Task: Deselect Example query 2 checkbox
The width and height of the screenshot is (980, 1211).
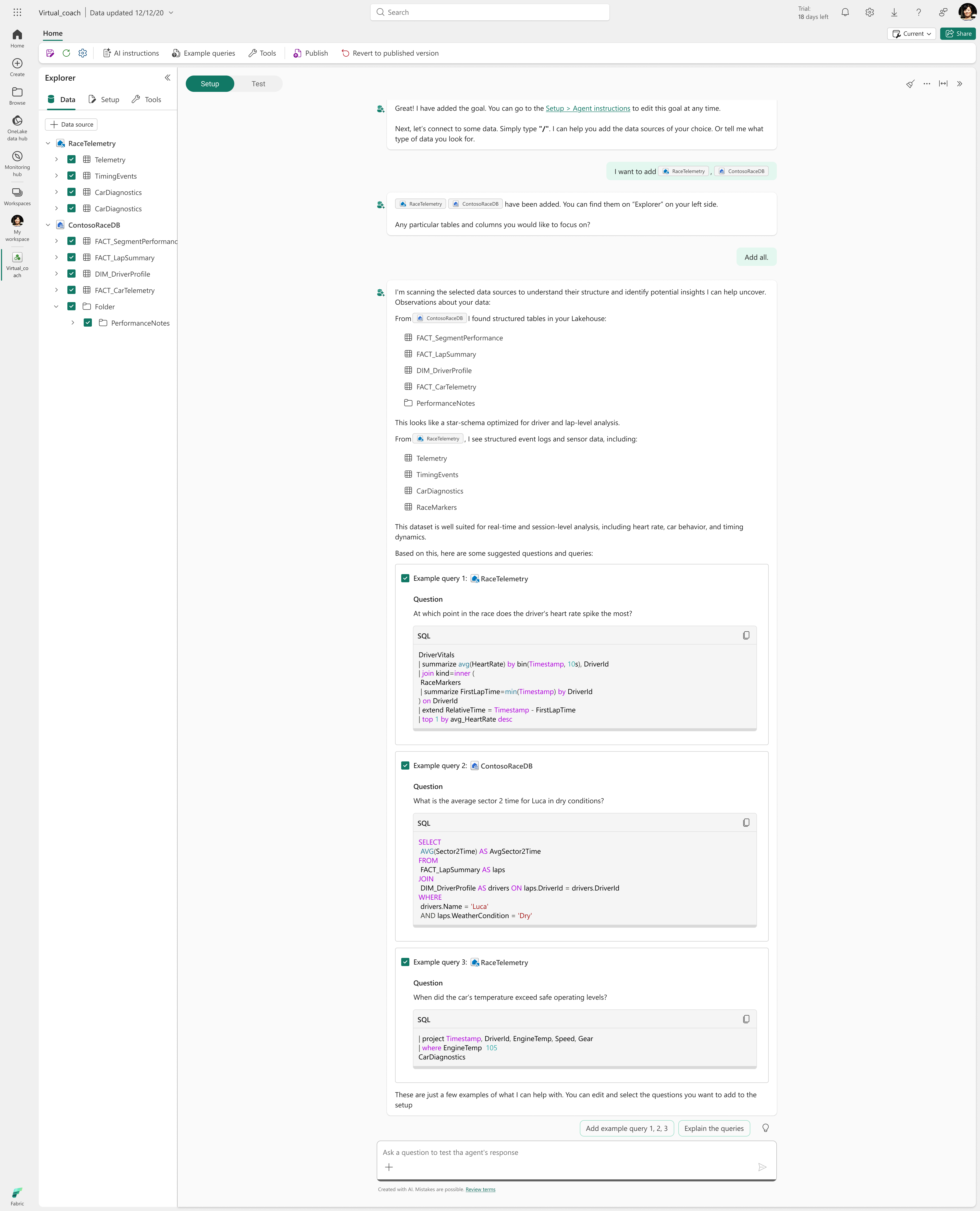Action: pos(405,766)
